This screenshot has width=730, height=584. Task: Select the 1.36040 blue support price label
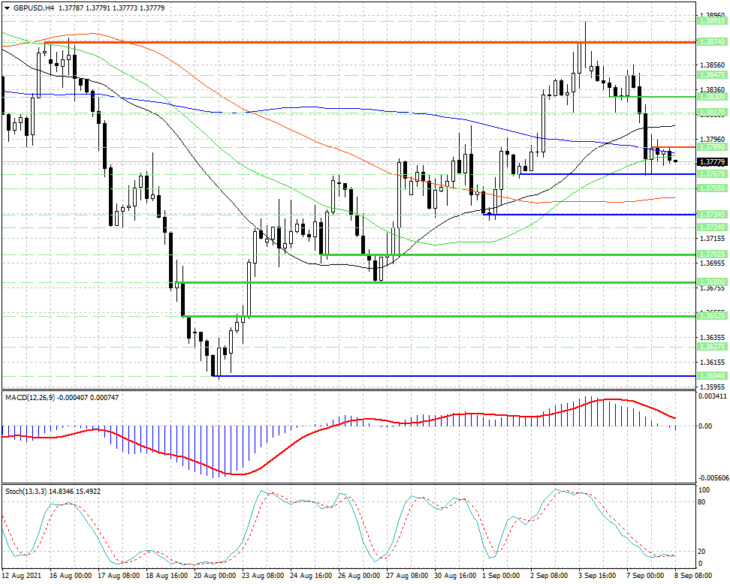[711, 376]
